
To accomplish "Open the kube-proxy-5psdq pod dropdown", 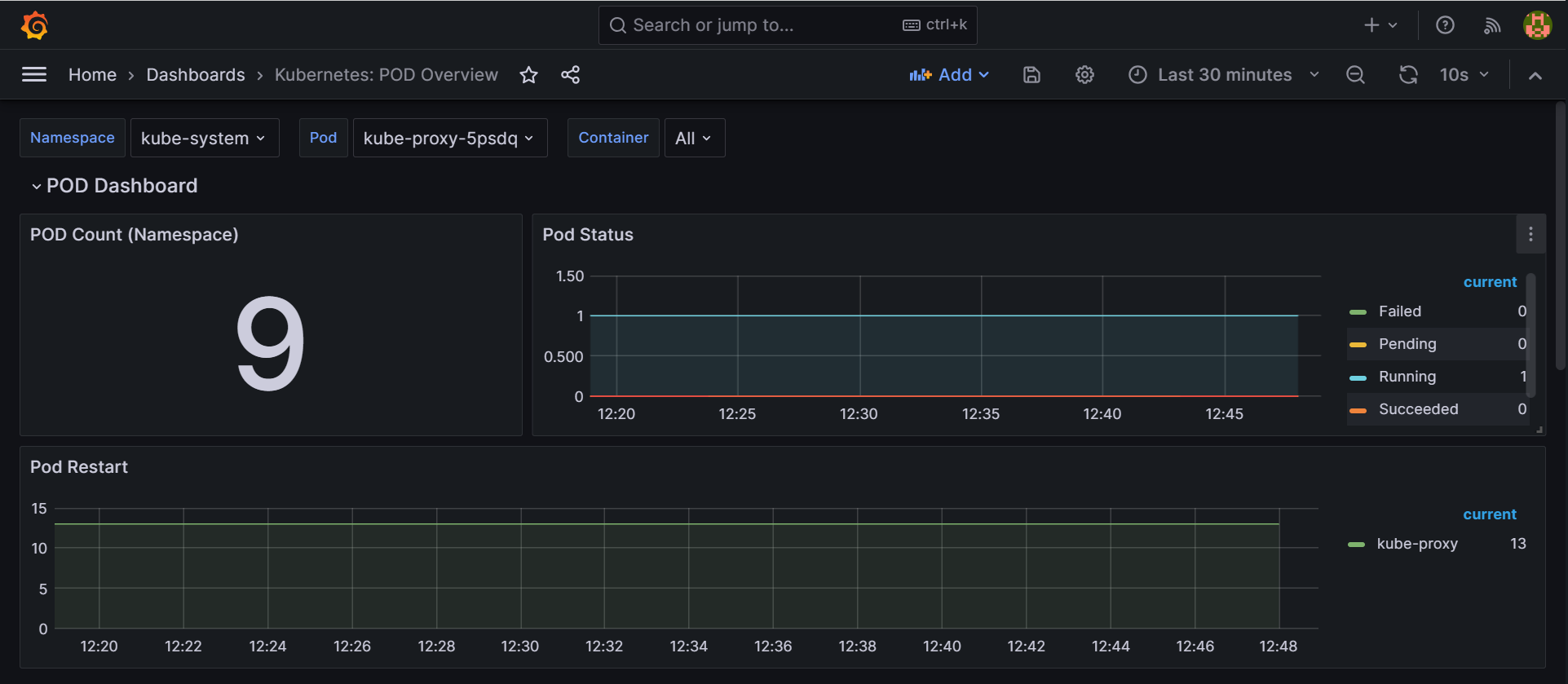I will (x=449, y=139).
